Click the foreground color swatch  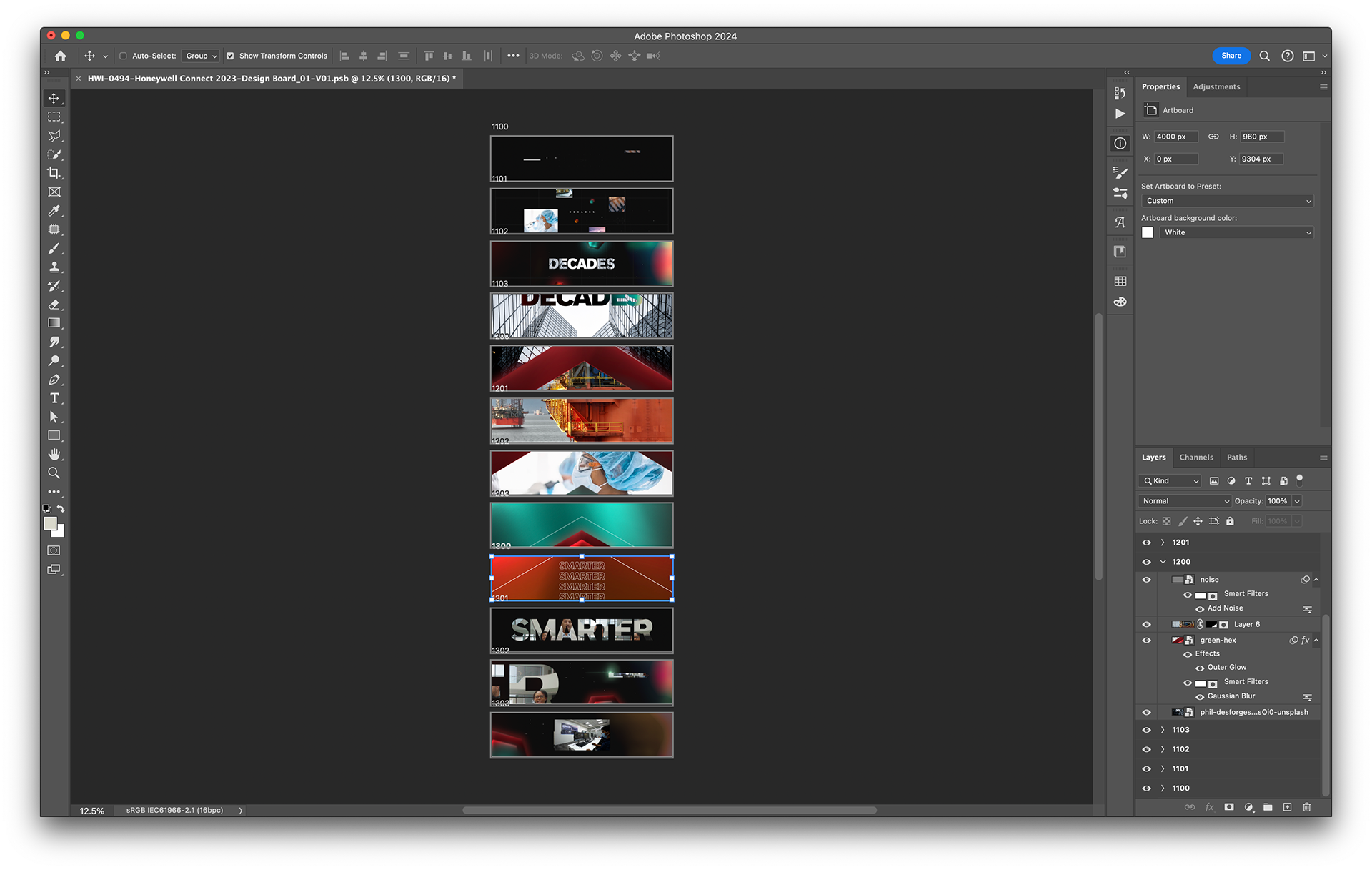(50, 523)
